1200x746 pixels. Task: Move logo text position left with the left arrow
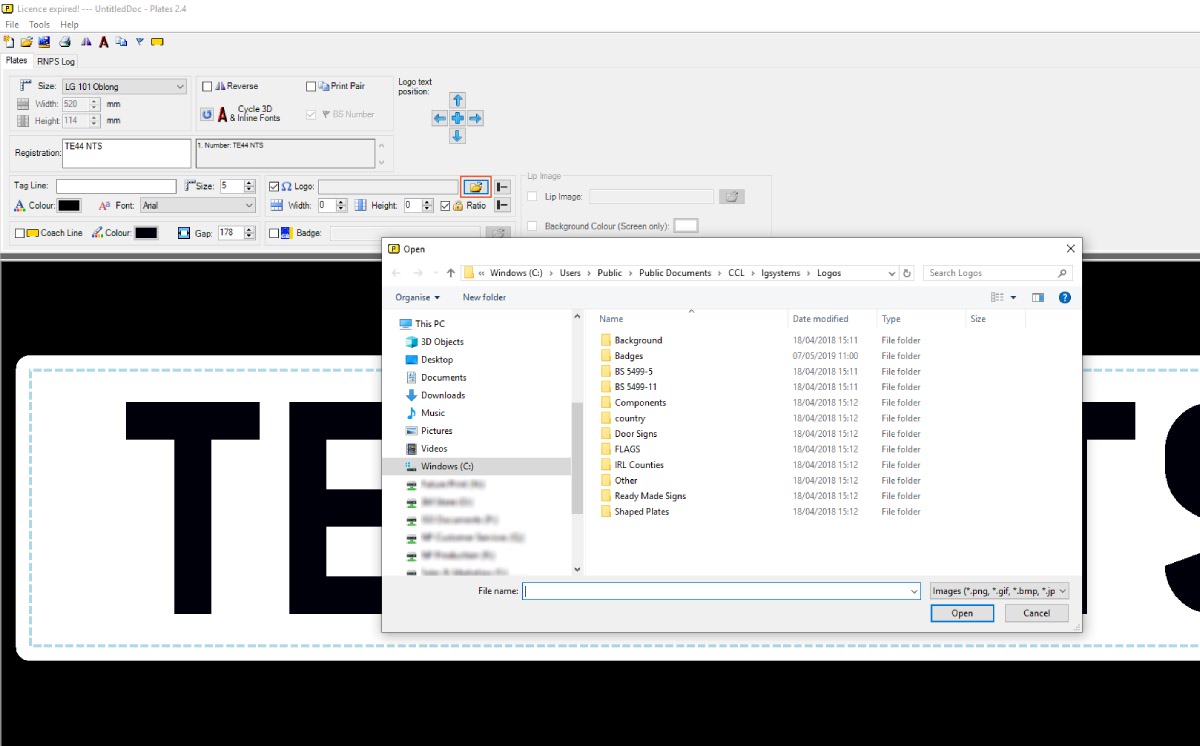pos(439,118)
